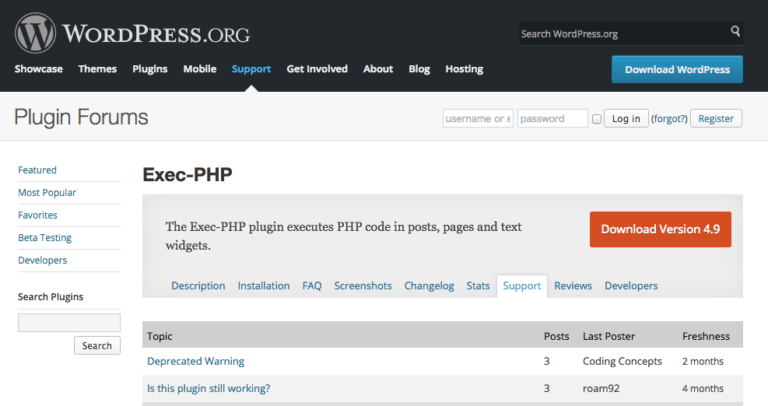This screenshot has height=406, width=768.
Task: Click the Last Poster column header
Action: (x=609, y=336)
